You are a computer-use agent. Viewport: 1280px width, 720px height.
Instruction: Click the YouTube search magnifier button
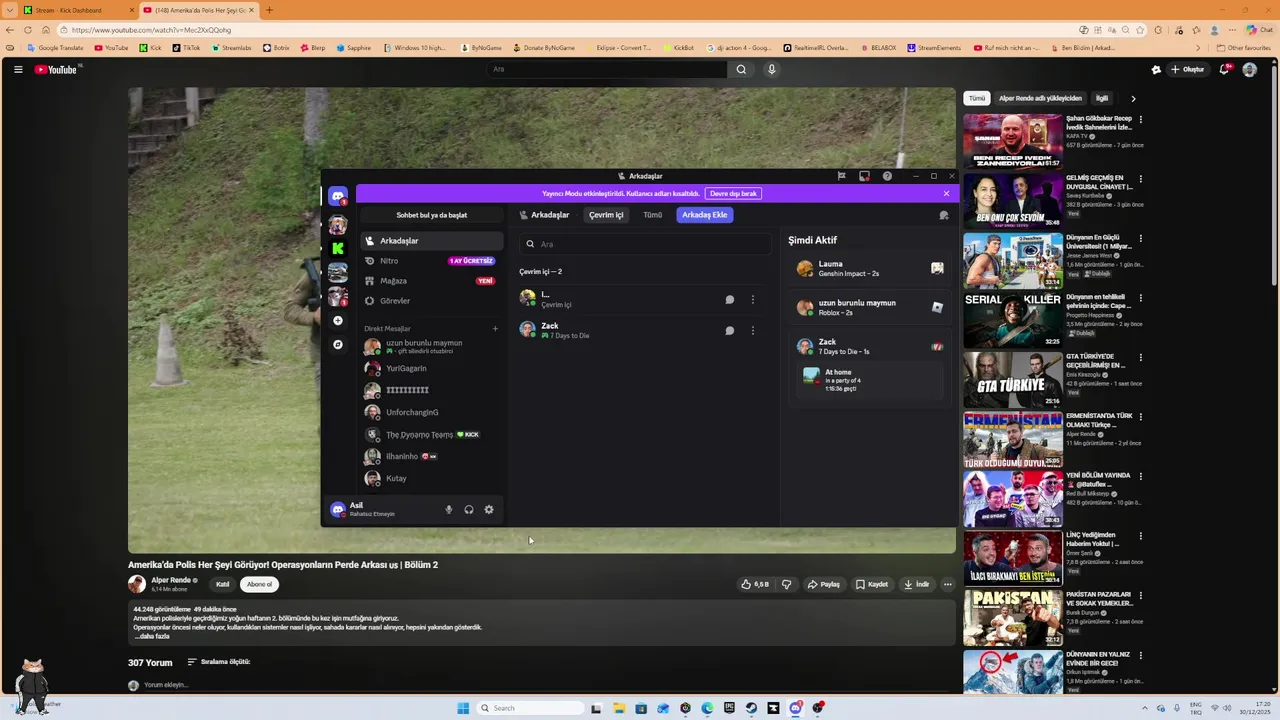point(741,70)
